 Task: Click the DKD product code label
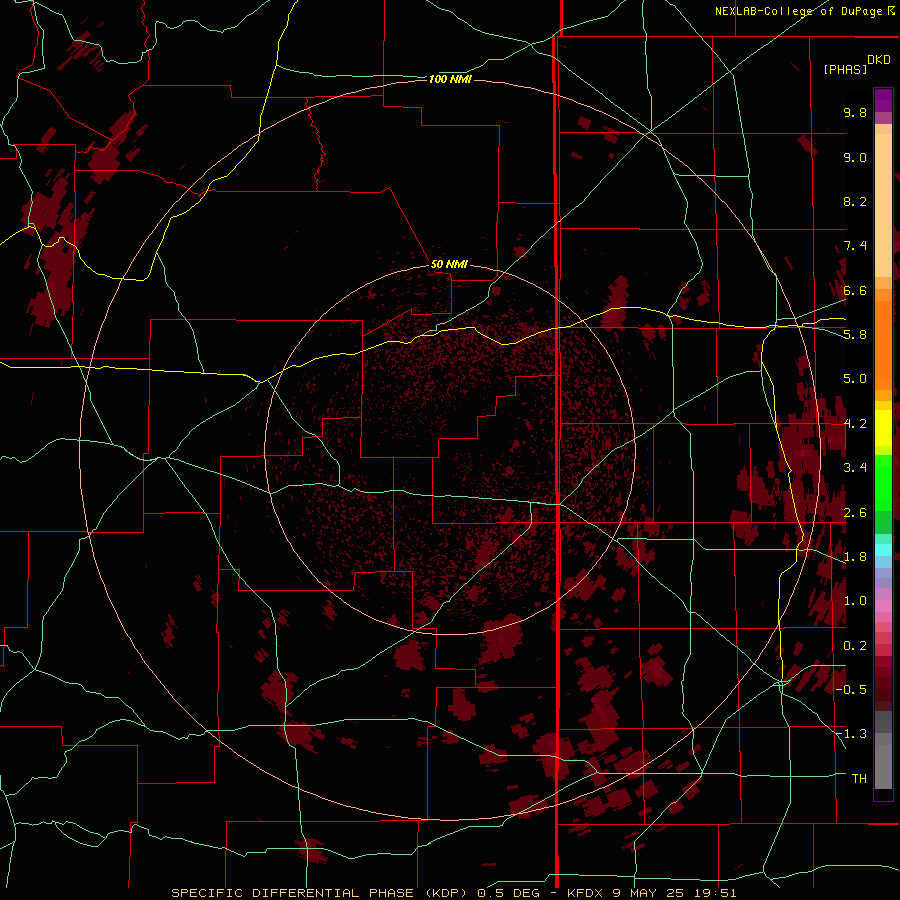879,60
